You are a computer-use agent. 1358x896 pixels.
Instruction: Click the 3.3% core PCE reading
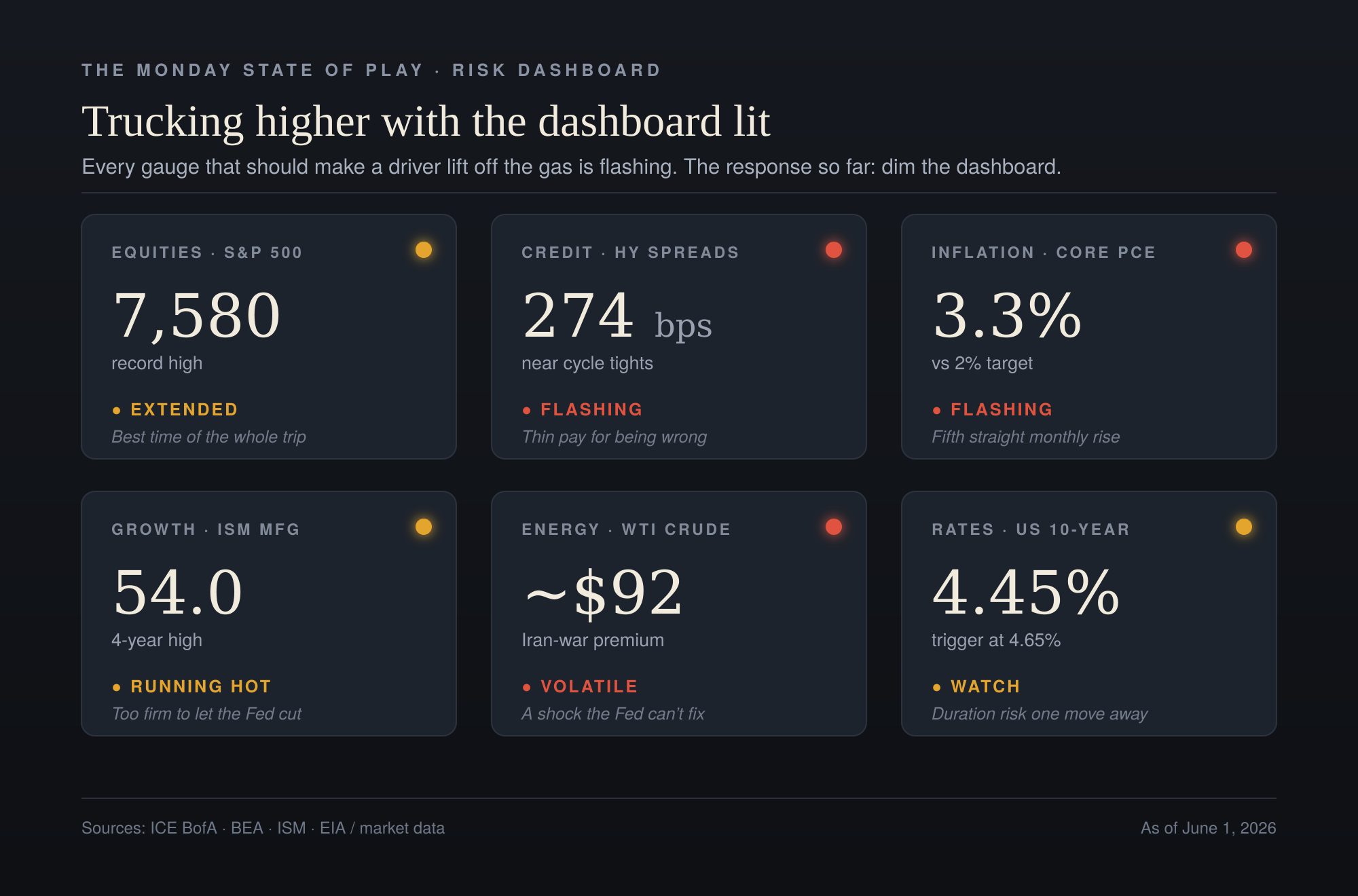1007,315
